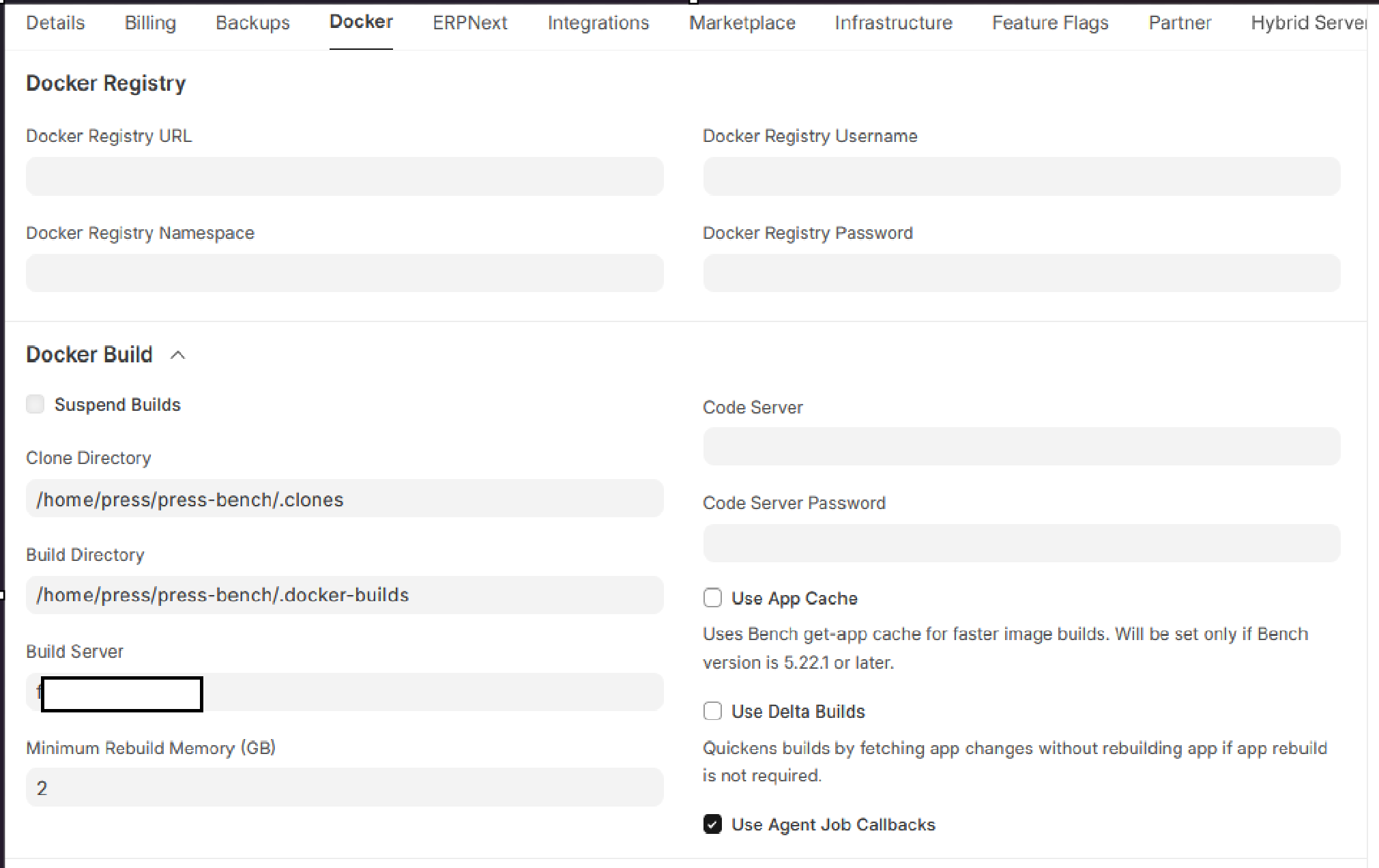Image resolution: width=1379 pixels, height=868 pixels.
Task: Click the 'Uses Bench get-app cache' description
Action: [1006, 648]
